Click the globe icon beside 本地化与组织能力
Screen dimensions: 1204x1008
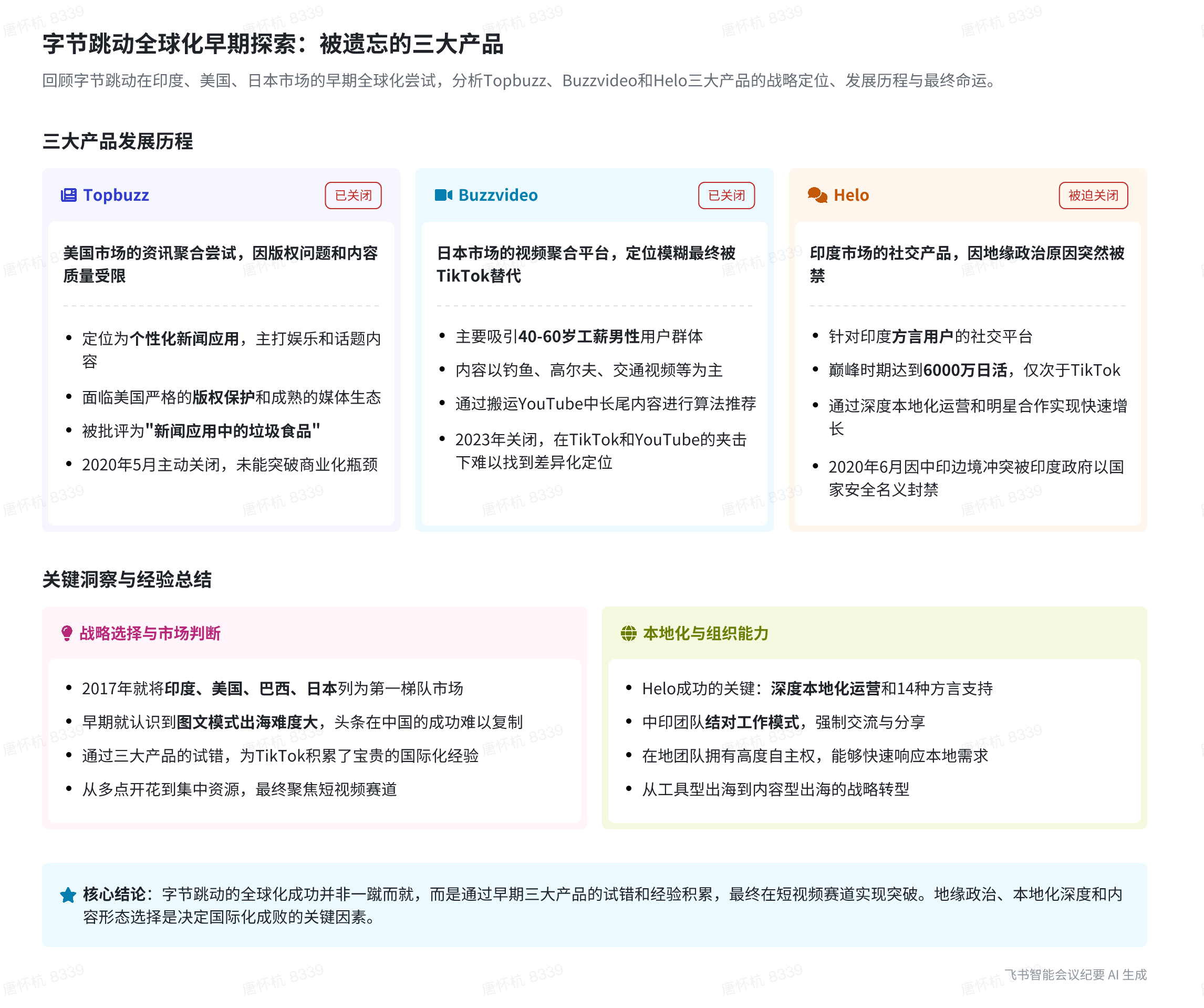628,633
